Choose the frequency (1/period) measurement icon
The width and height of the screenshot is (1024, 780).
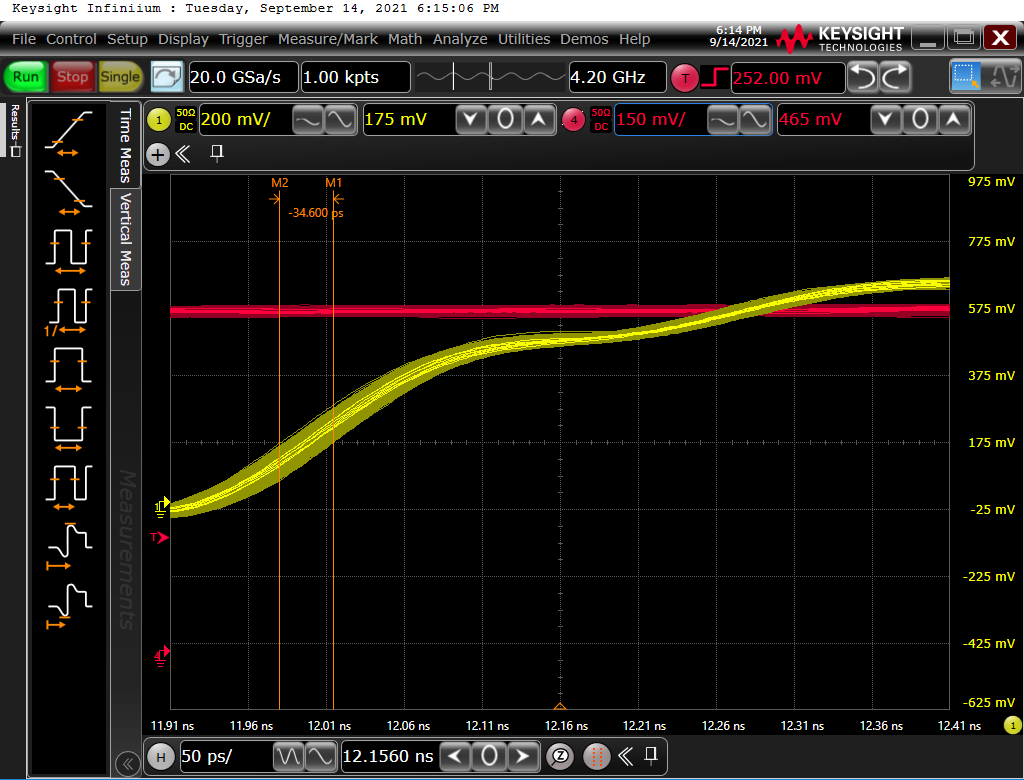tap(68, 308)
